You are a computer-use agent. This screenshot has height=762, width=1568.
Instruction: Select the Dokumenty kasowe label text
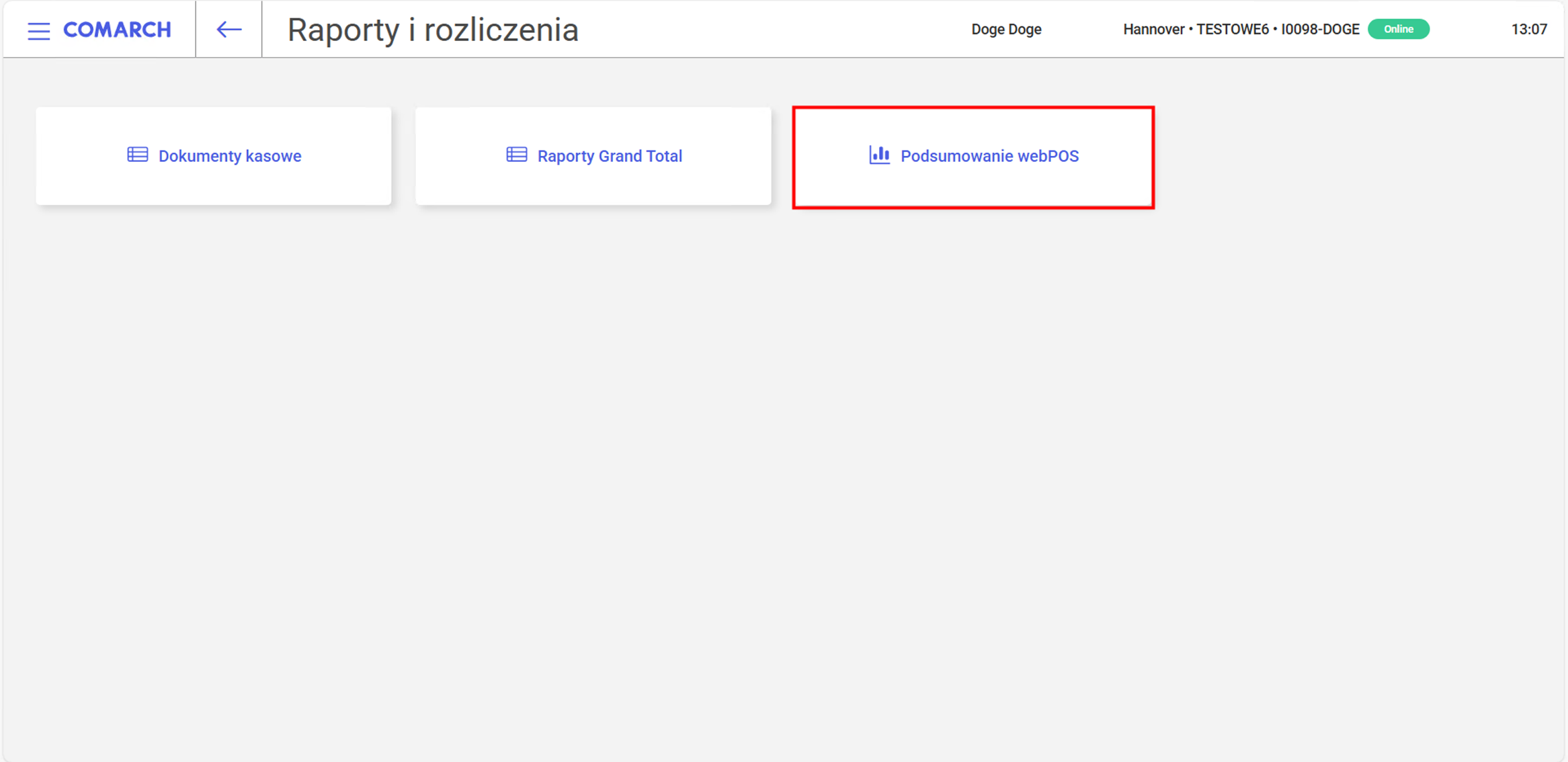(x=230, y=156)
